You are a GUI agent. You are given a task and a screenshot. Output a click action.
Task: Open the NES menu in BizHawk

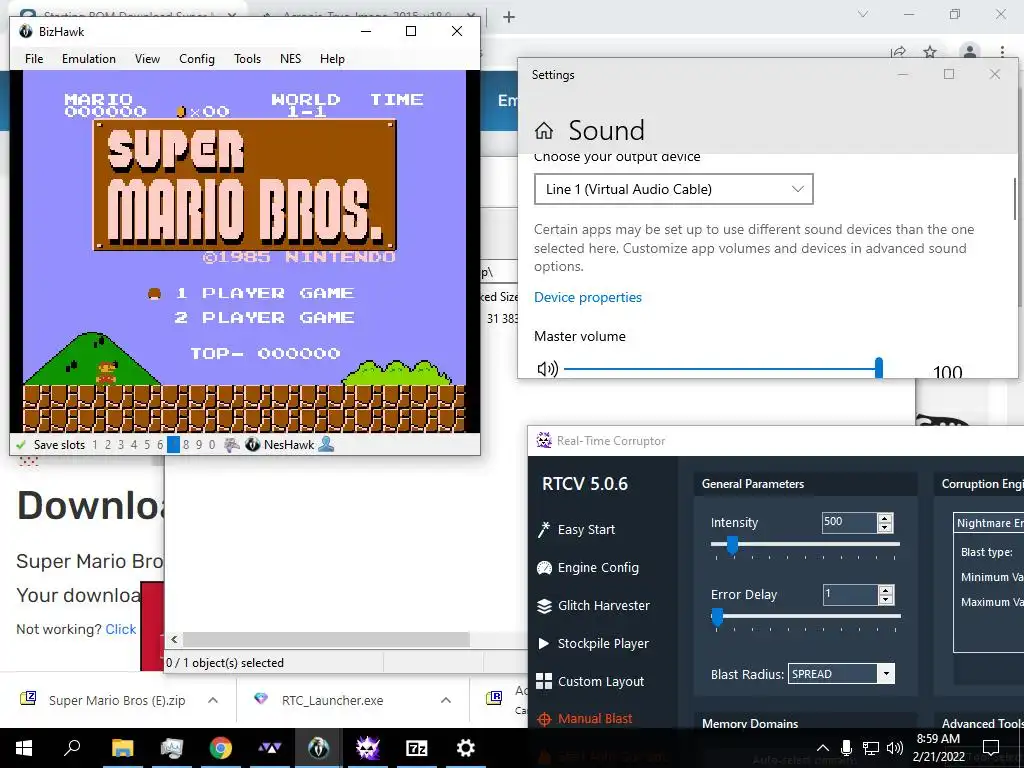coord(291,59)
